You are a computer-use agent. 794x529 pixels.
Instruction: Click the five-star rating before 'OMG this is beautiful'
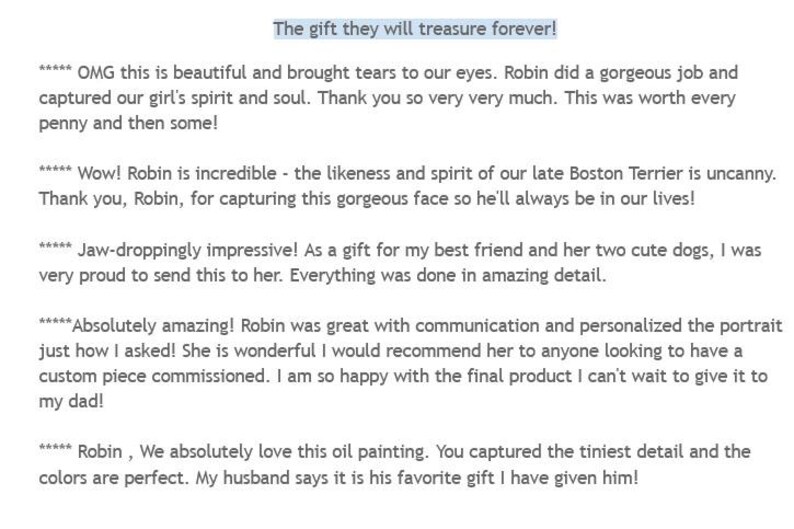[x=55, y=68]
